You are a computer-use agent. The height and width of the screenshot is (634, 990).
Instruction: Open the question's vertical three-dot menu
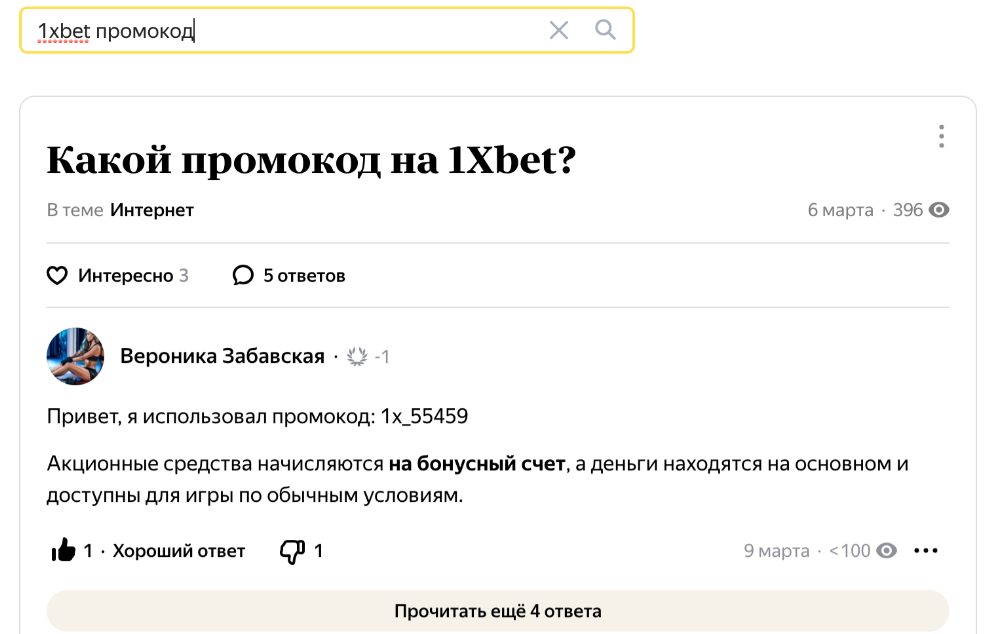pos(940,136)
